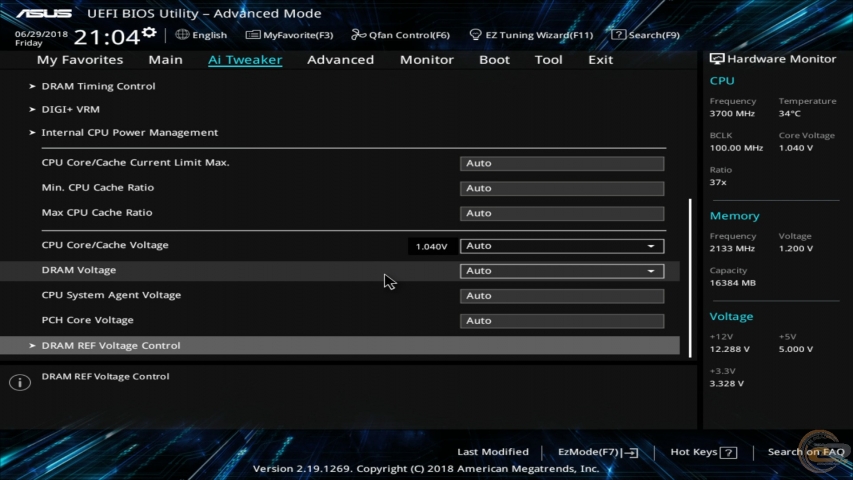Go to the Advanced tab
853x480 pixels.
point(341,60)
